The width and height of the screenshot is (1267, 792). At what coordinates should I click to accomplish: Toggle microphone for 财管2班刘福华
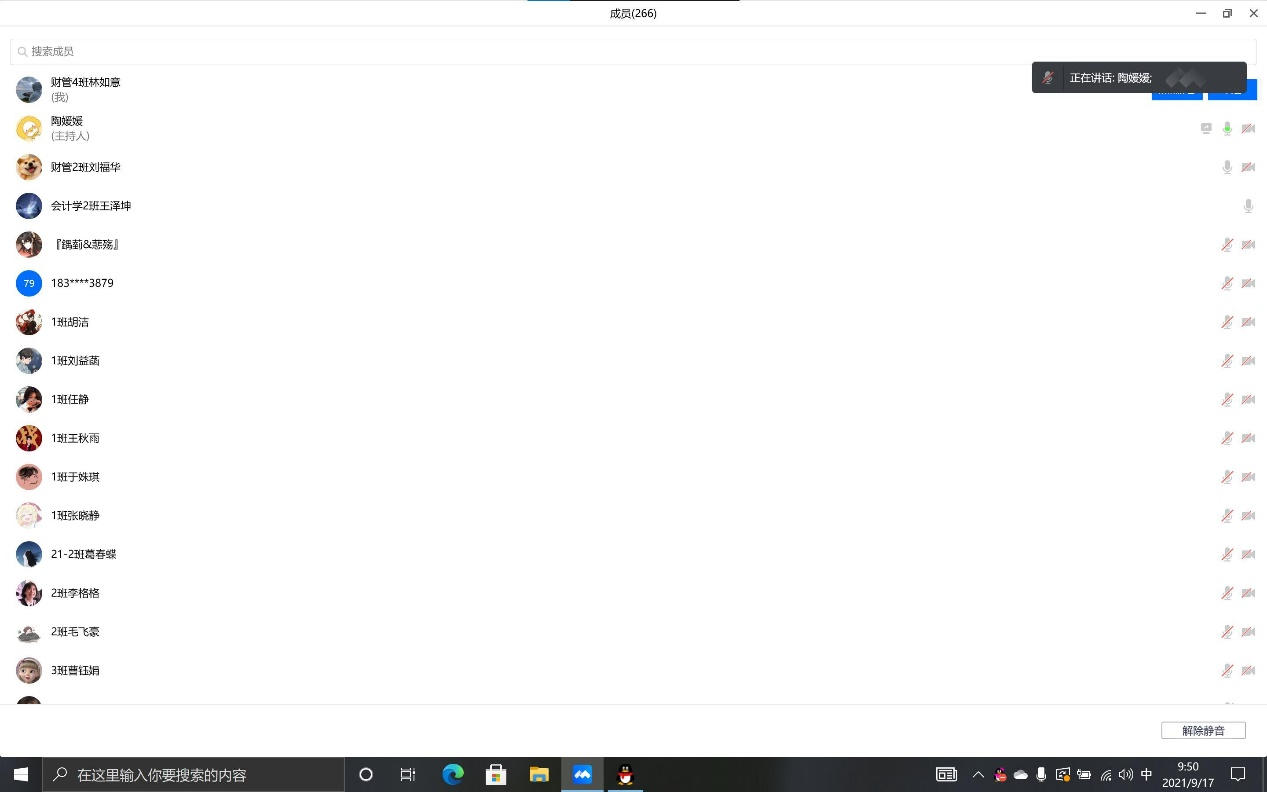(x=1227, y=167)
